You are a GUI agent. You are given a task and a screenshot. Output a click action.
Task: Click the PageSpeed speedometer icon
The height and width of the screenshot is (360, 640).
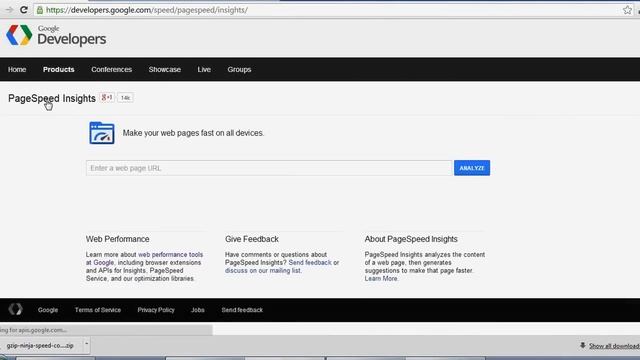point(102,133)
